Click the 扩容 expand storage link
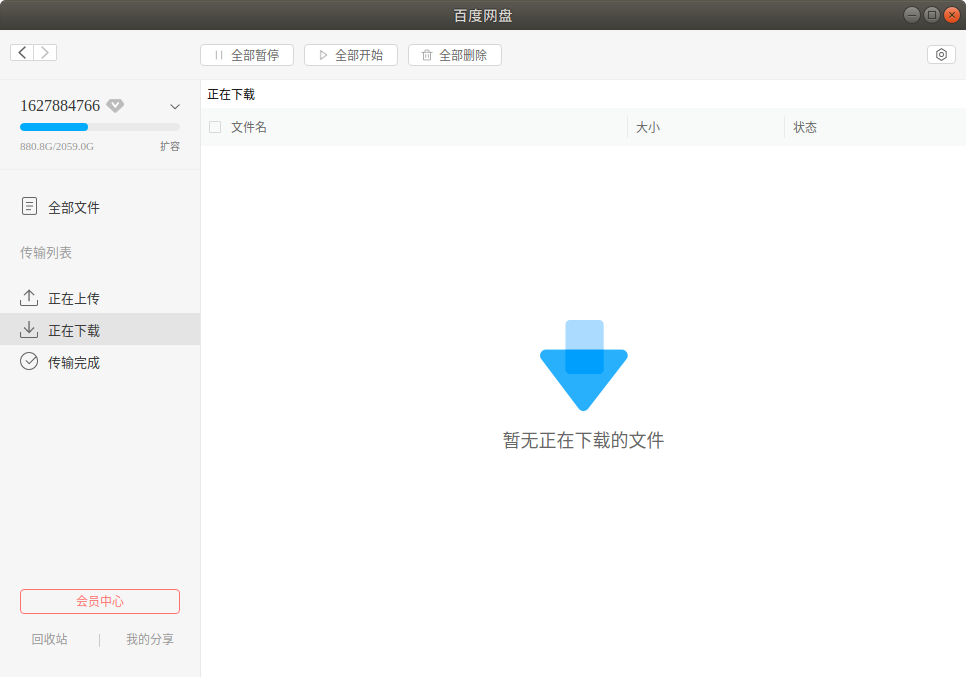This screenshot has width=966, height=677. (x=170, y=146)
